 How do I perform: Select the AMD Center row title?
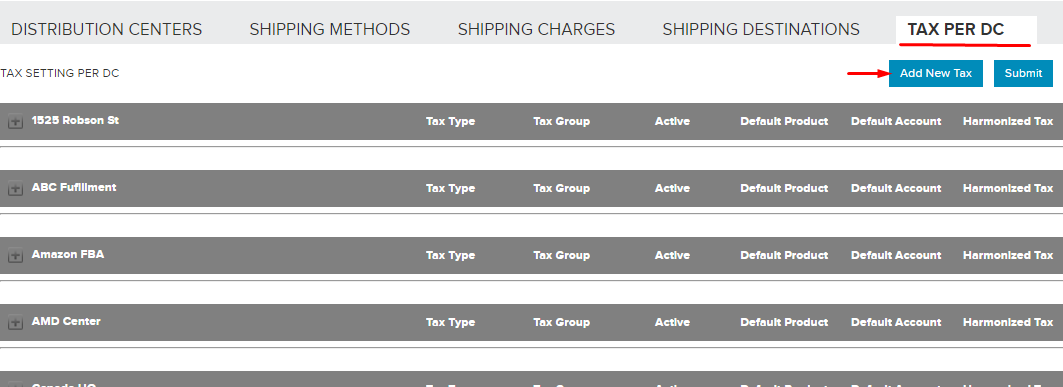tap(66, 321)
